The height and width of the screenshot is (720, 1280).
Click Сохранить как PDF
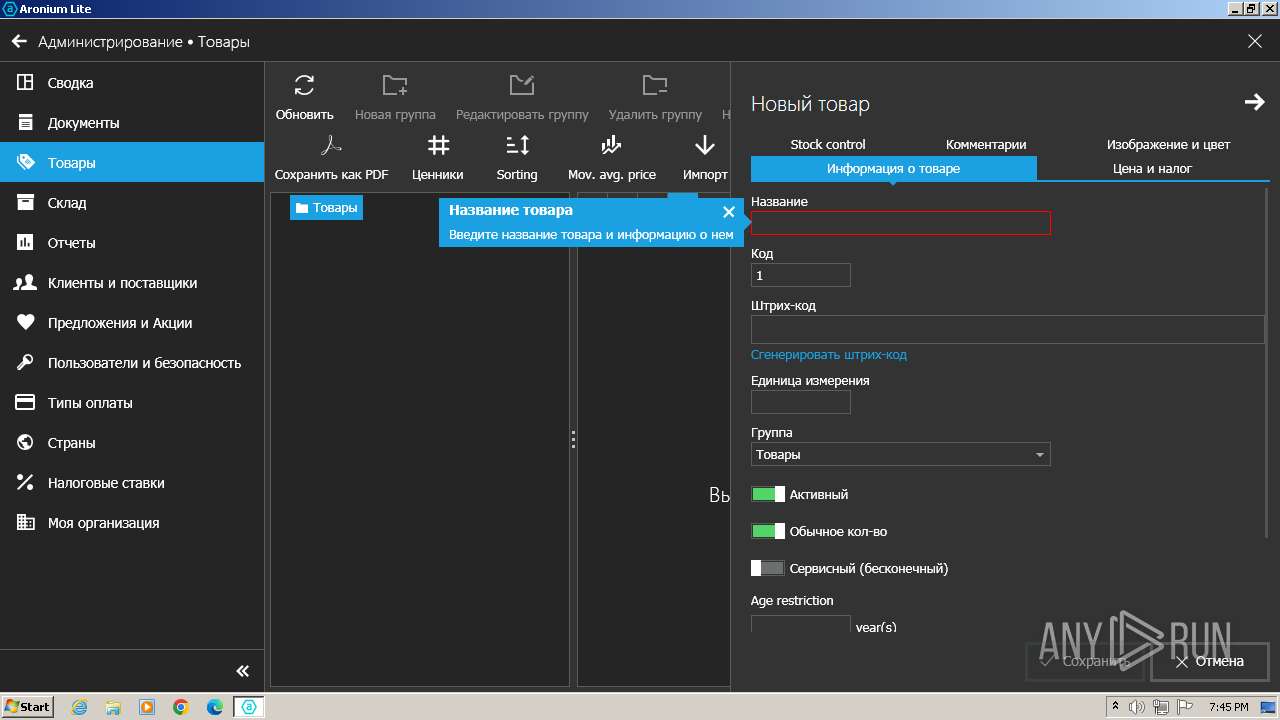pos(331,158)
